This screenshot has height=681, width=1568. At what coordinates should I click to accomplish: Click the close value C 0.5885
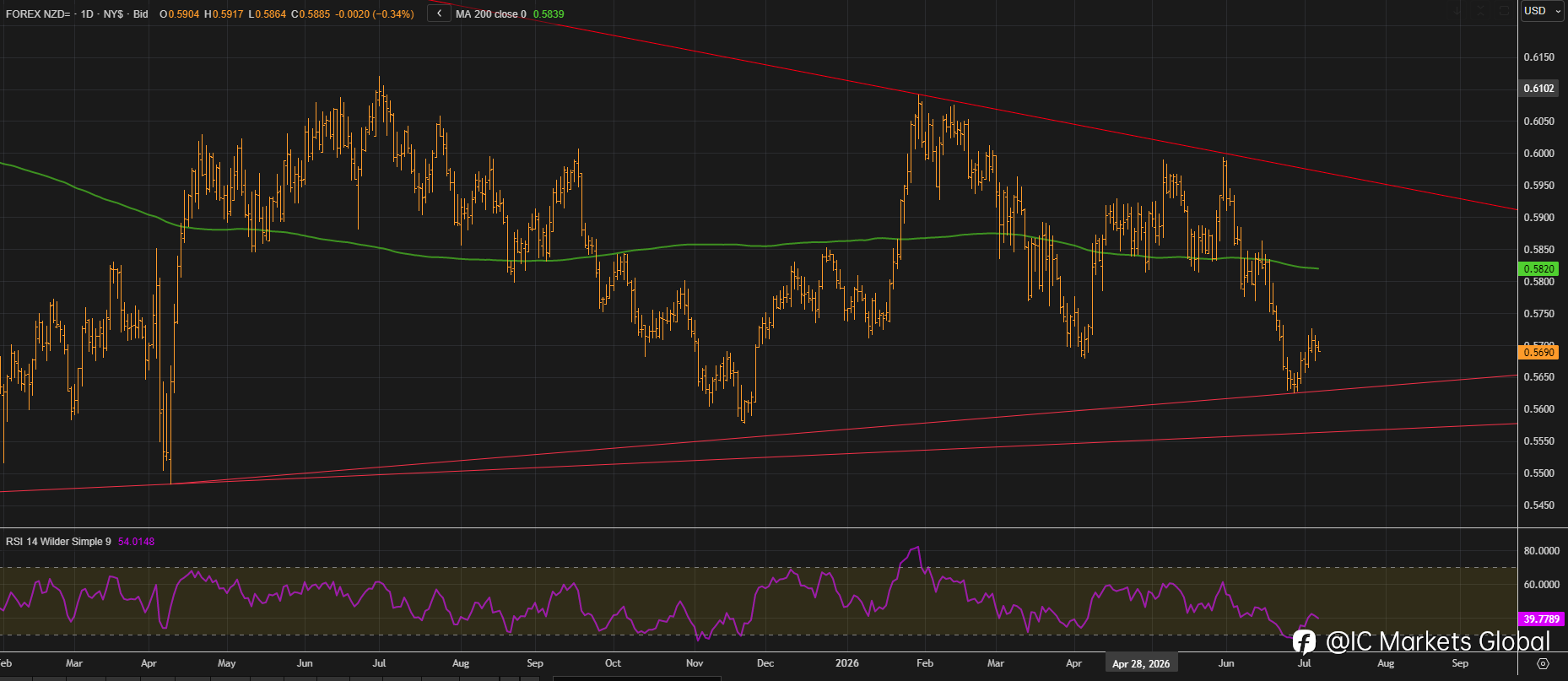coord(311,14)
